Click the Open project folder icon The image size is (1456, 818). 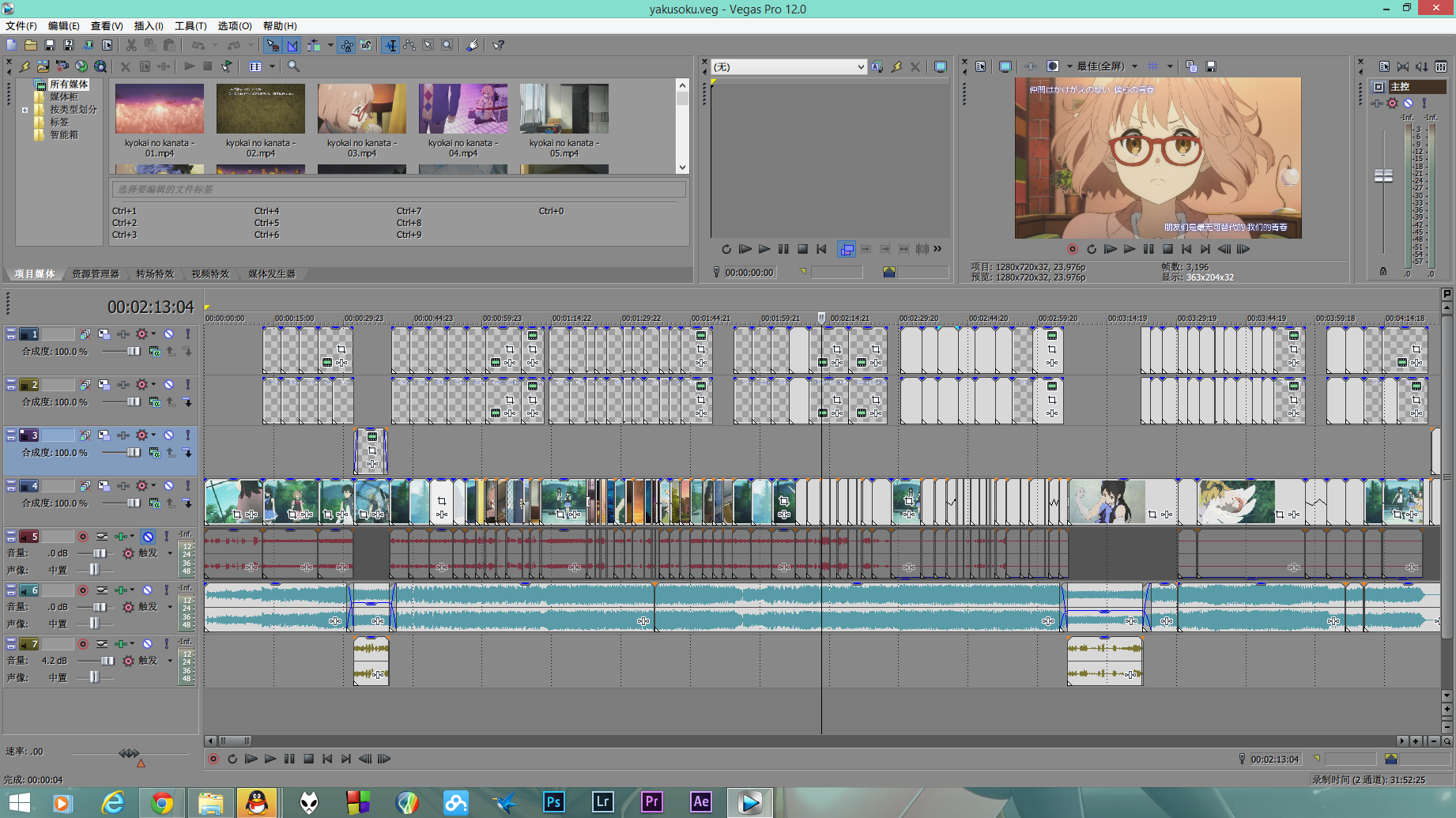click(31, 45)
